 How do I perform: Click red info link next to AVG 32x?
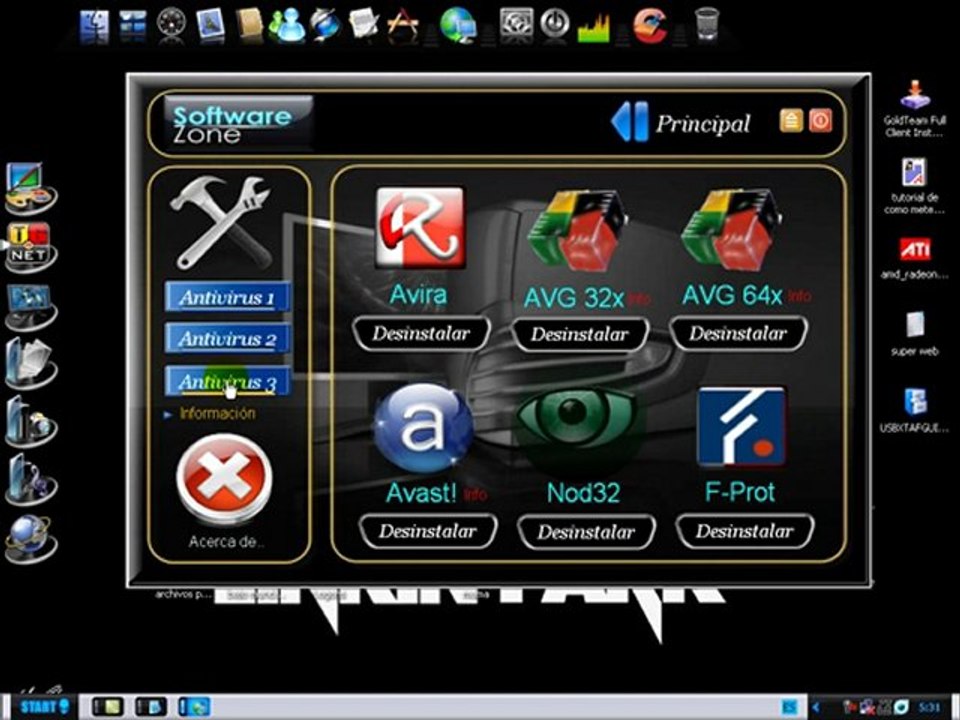coord(639,299)
